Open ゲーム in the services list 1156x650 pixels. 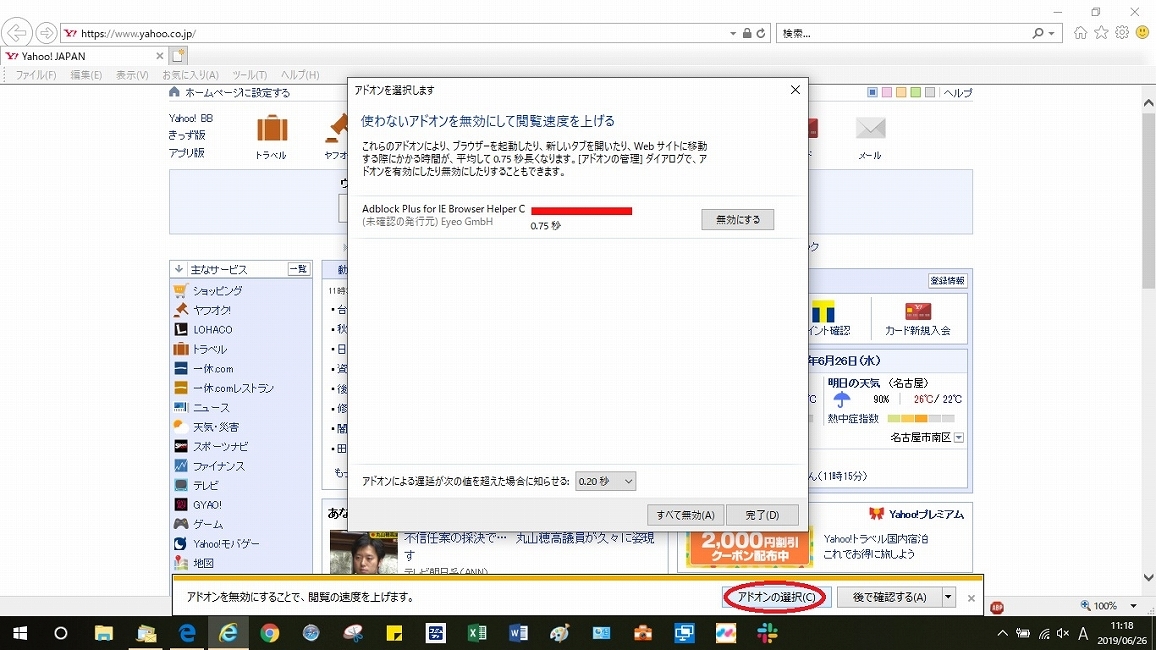(208, 525)
